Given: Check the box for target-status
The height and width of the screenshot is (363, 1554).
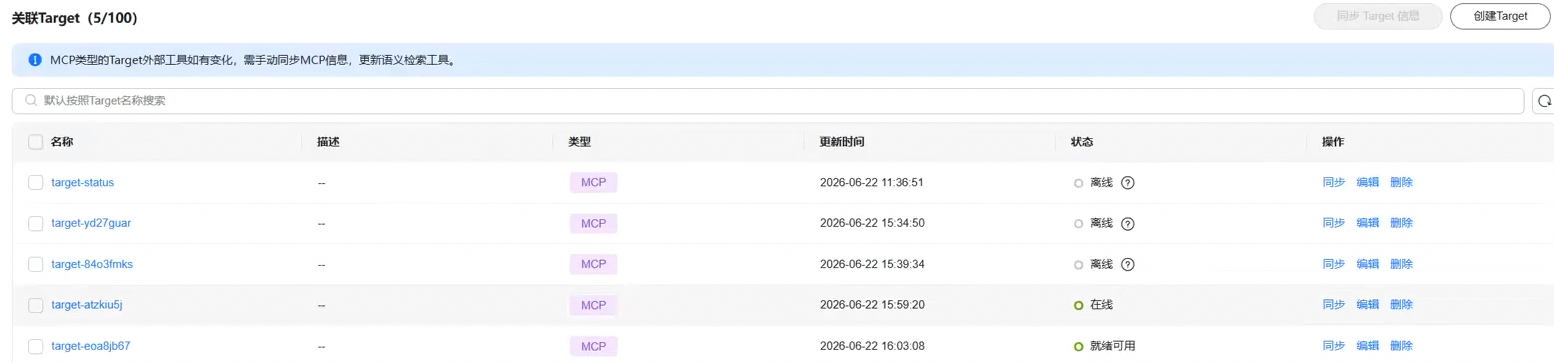Looking at the screenshot, I should [36, 183].
